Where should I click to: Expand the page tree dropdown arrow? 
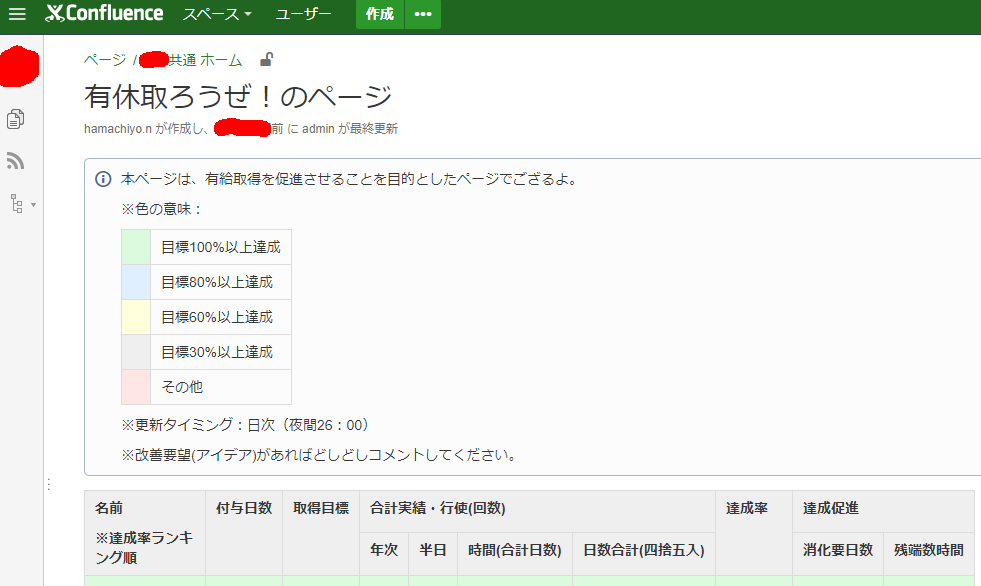tap(33, 205)
